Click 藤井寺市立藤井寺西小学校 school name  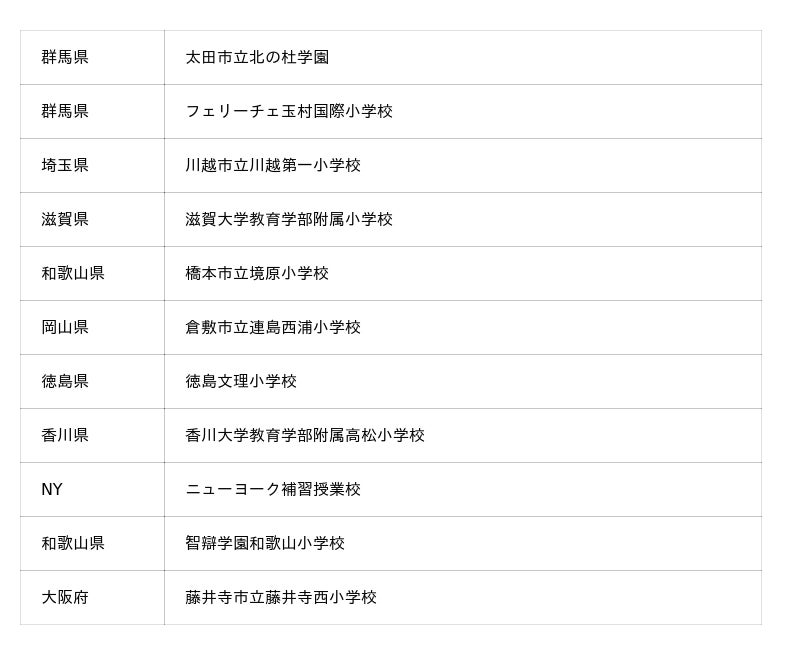[x=281, y=597]
